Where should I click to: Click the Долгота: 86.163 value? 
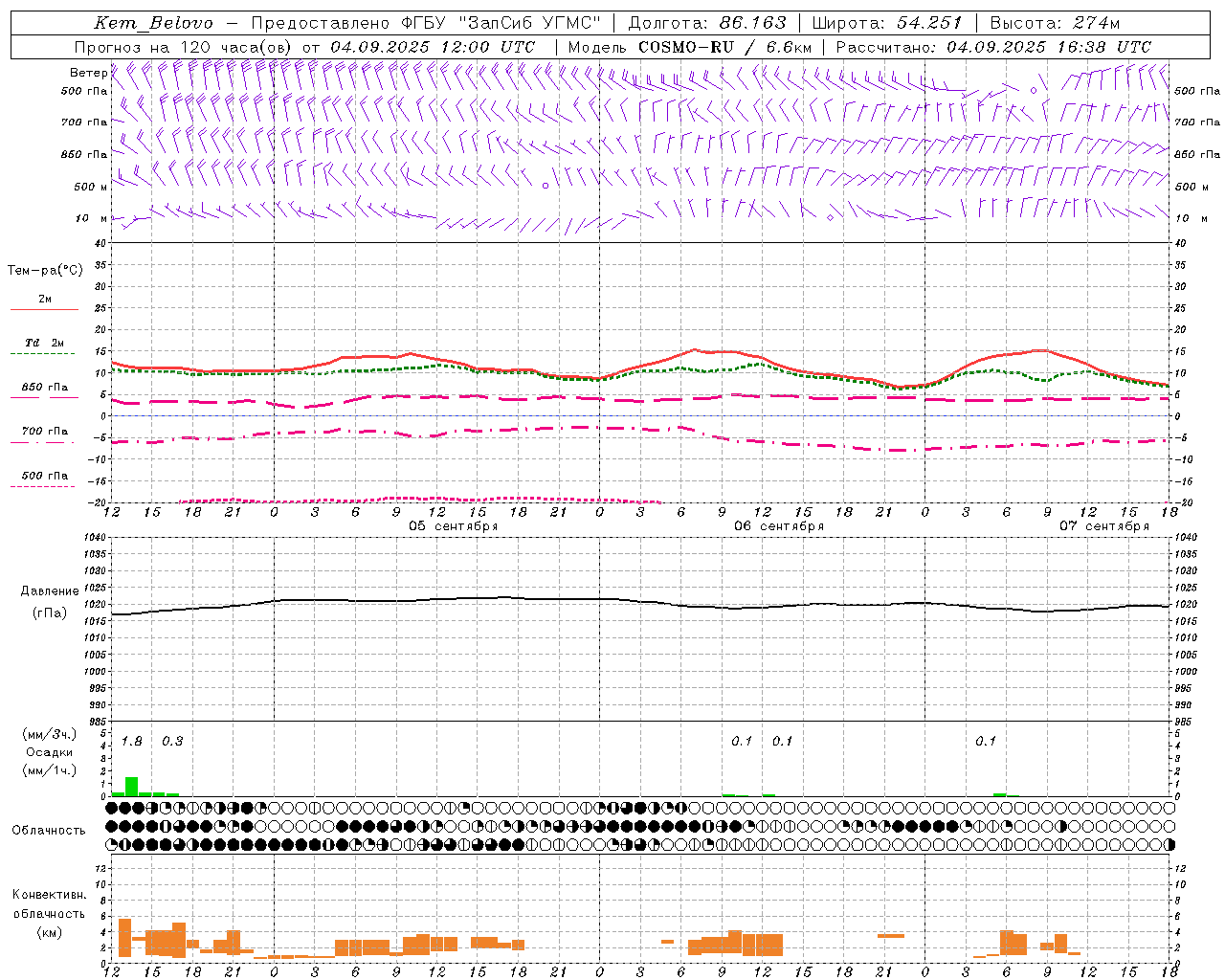click(707, 23)
